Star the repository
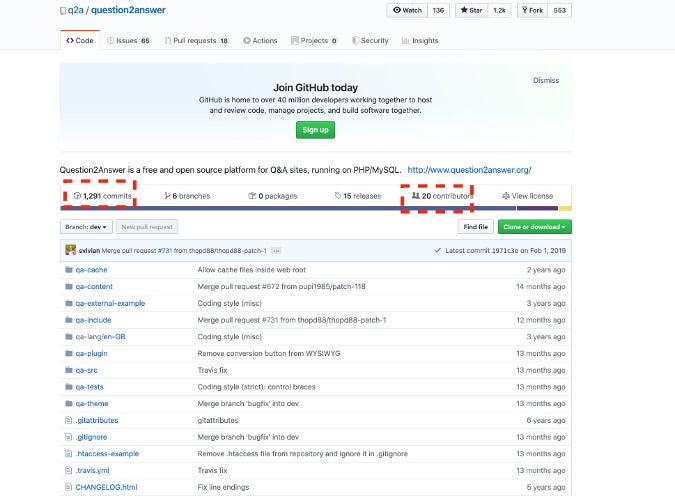The width and height of the screenshot is (675, 496). (471, 10)
